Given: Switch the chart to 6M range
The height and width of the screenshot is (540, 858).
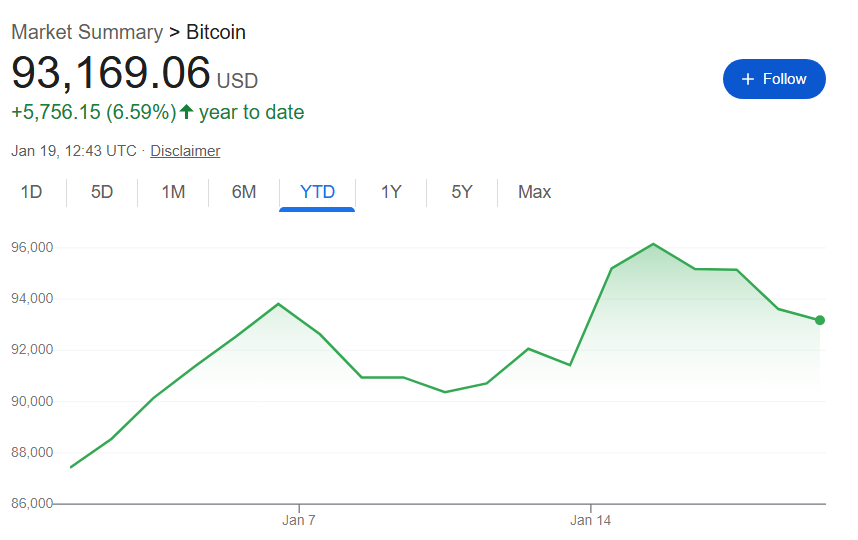Looking at the screenshot, I should click(244, 192).
